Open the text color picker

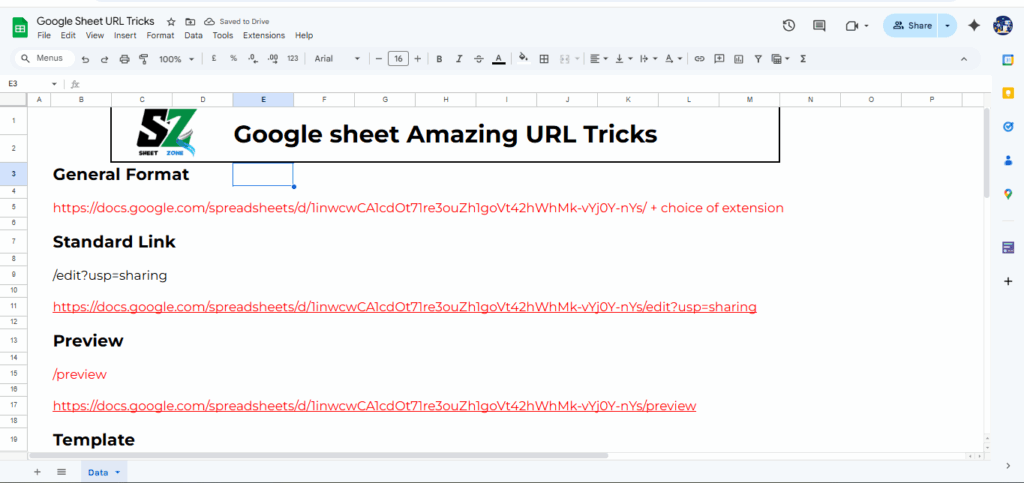point(498,59)
